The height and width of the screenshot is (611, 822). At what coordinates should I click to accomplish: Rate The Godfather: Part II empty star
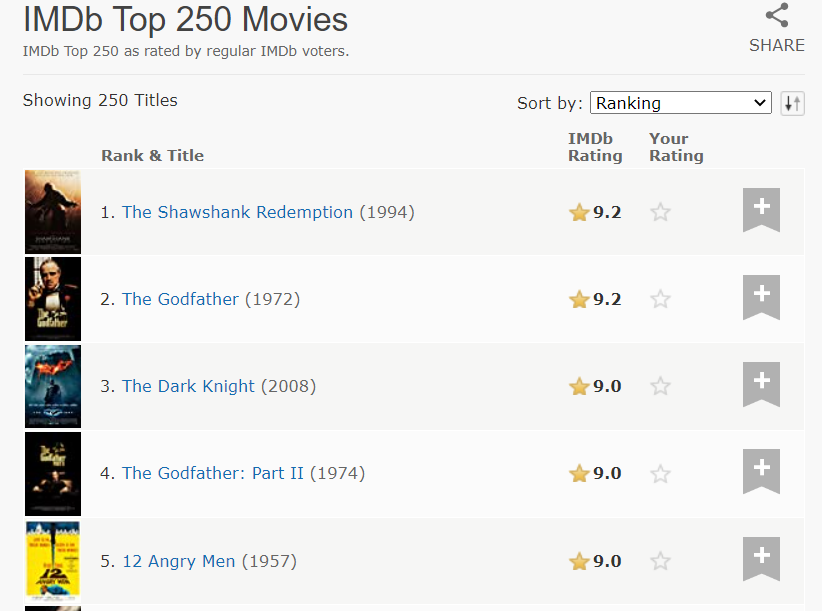(x=660, y=474)
